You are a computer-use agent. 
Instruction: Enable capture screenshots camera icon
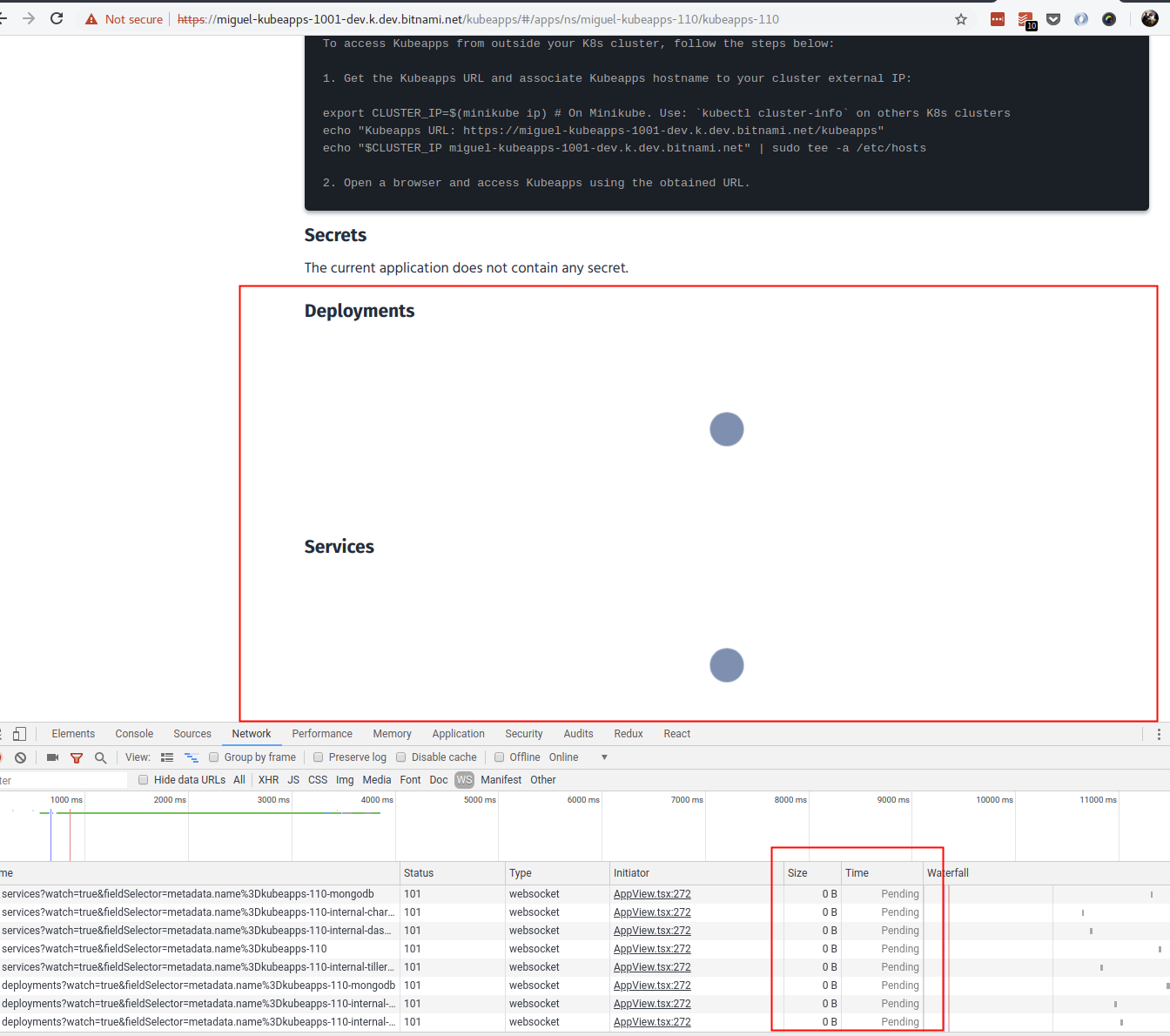[52, 757]
